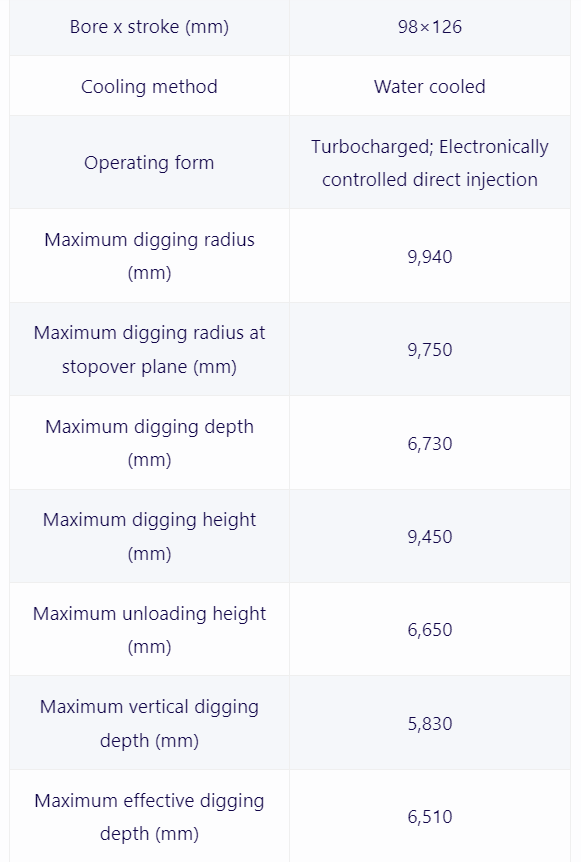Click the 'Maximum digging radius (mm)' label
The image size is (581, 862).
click(149, 256)
